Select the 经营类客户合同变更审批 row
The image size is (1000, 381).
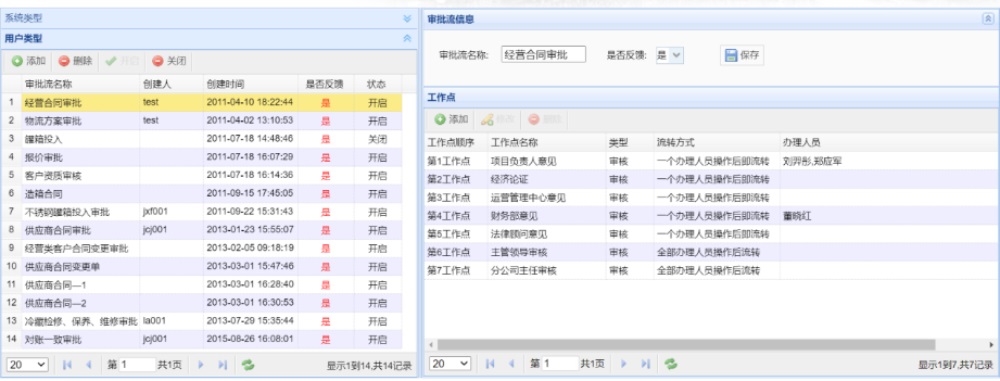click(202, 248)
